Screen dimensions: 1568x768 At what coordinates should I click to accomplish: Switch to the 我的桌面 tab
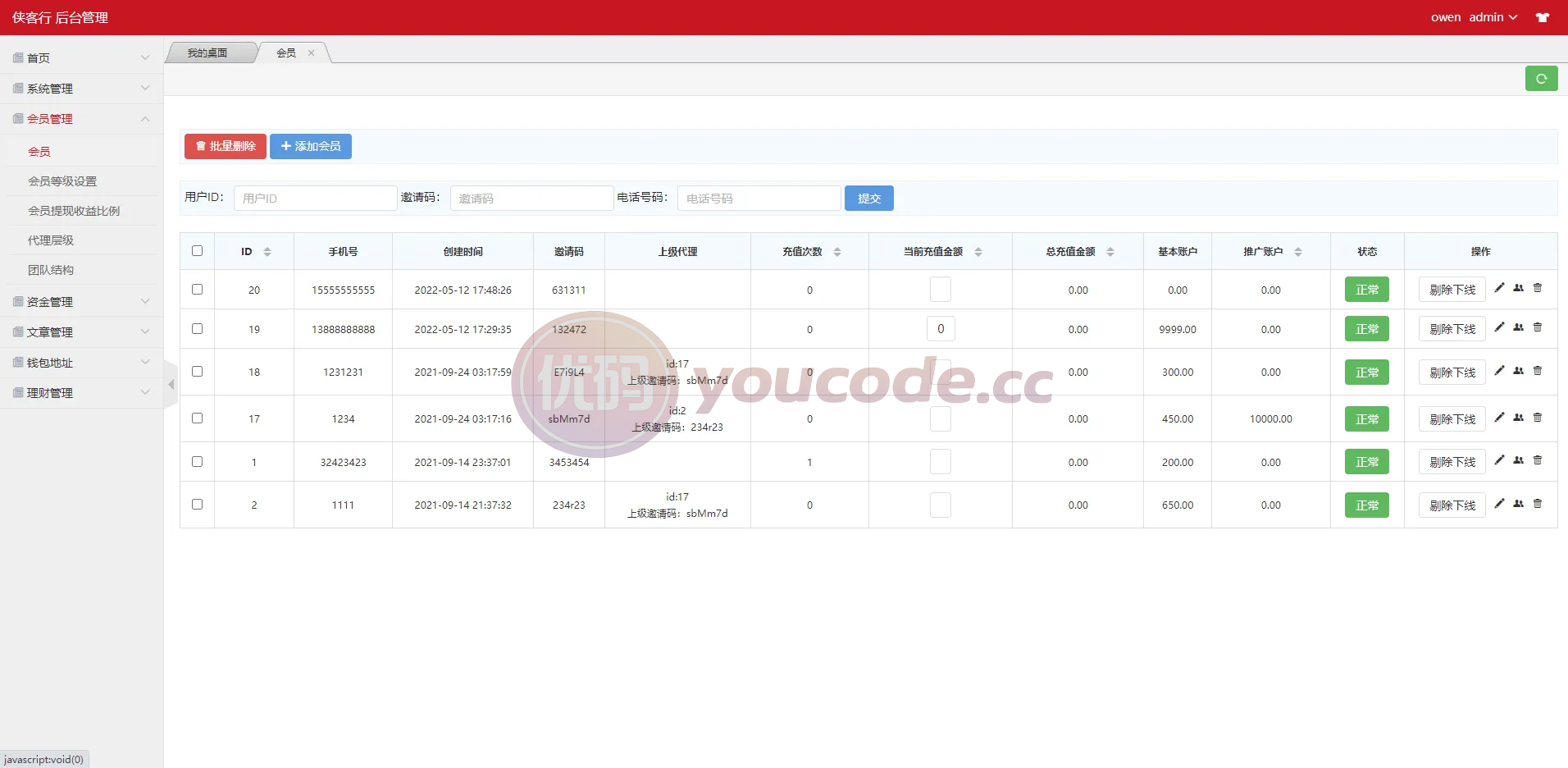pos(207,53)
